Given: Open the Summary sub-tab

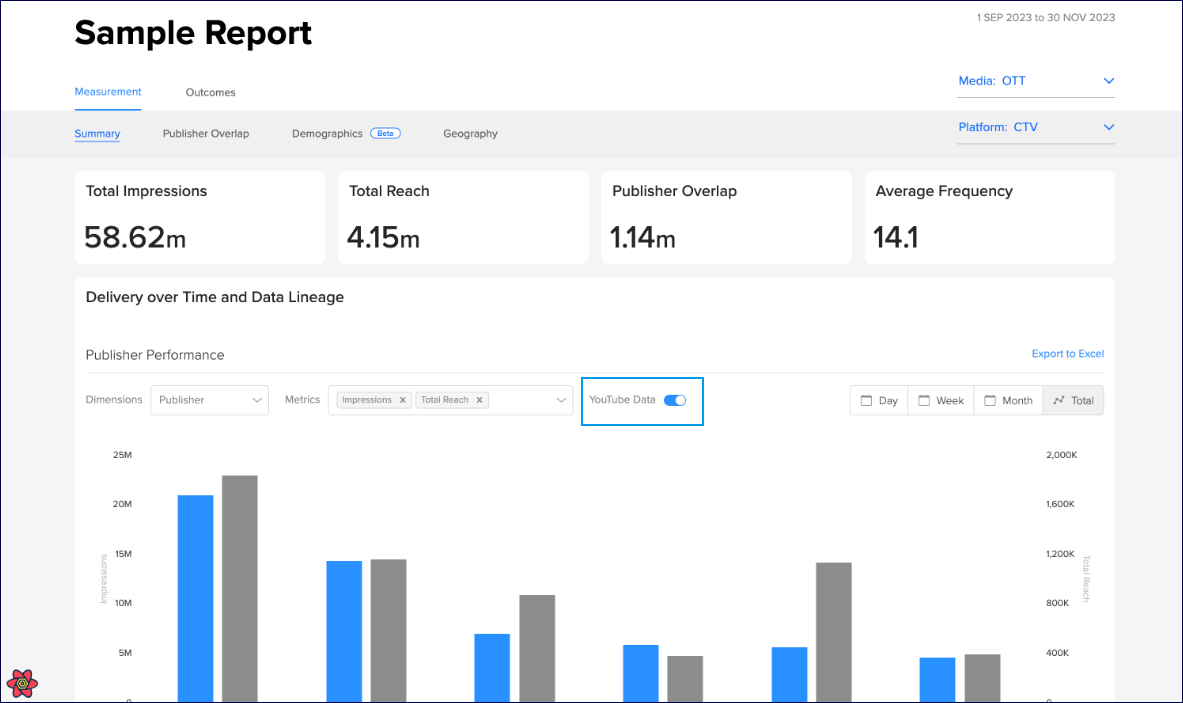Looking at the screenshot, I should (x=97, y=134).
